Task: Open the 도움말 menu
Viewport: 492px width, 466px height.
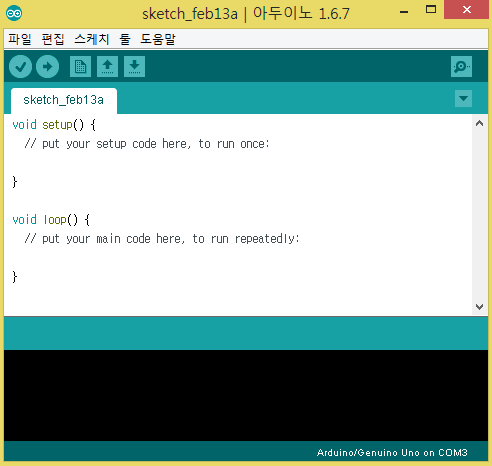Action: pos(158,39)
